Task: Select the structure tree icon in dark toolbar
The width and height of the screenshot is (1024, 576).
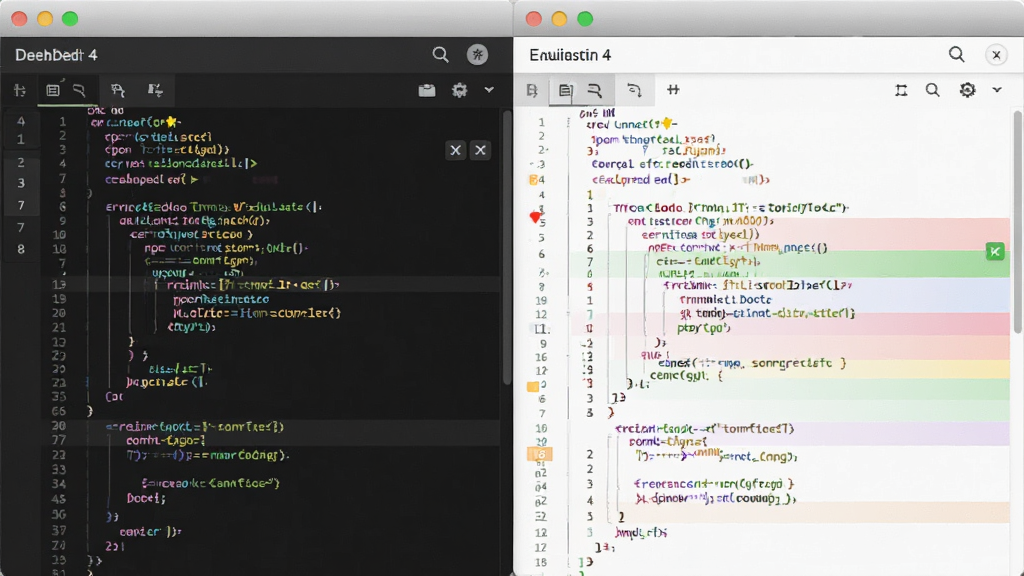Action: coord(20,90)
